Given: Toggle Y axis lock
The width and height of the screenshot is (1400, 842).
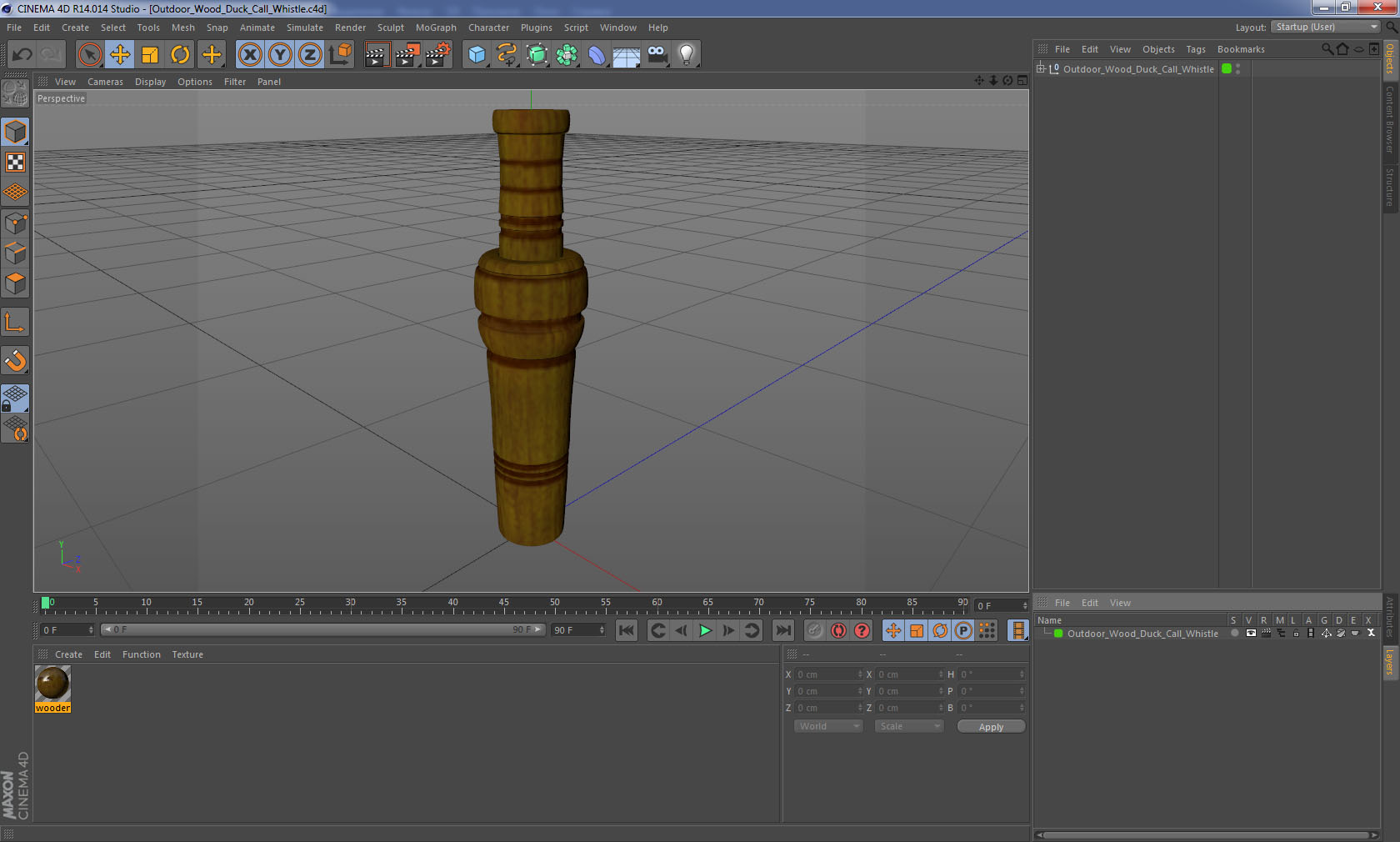Looking at the screenshot, I should pos(280,55).
